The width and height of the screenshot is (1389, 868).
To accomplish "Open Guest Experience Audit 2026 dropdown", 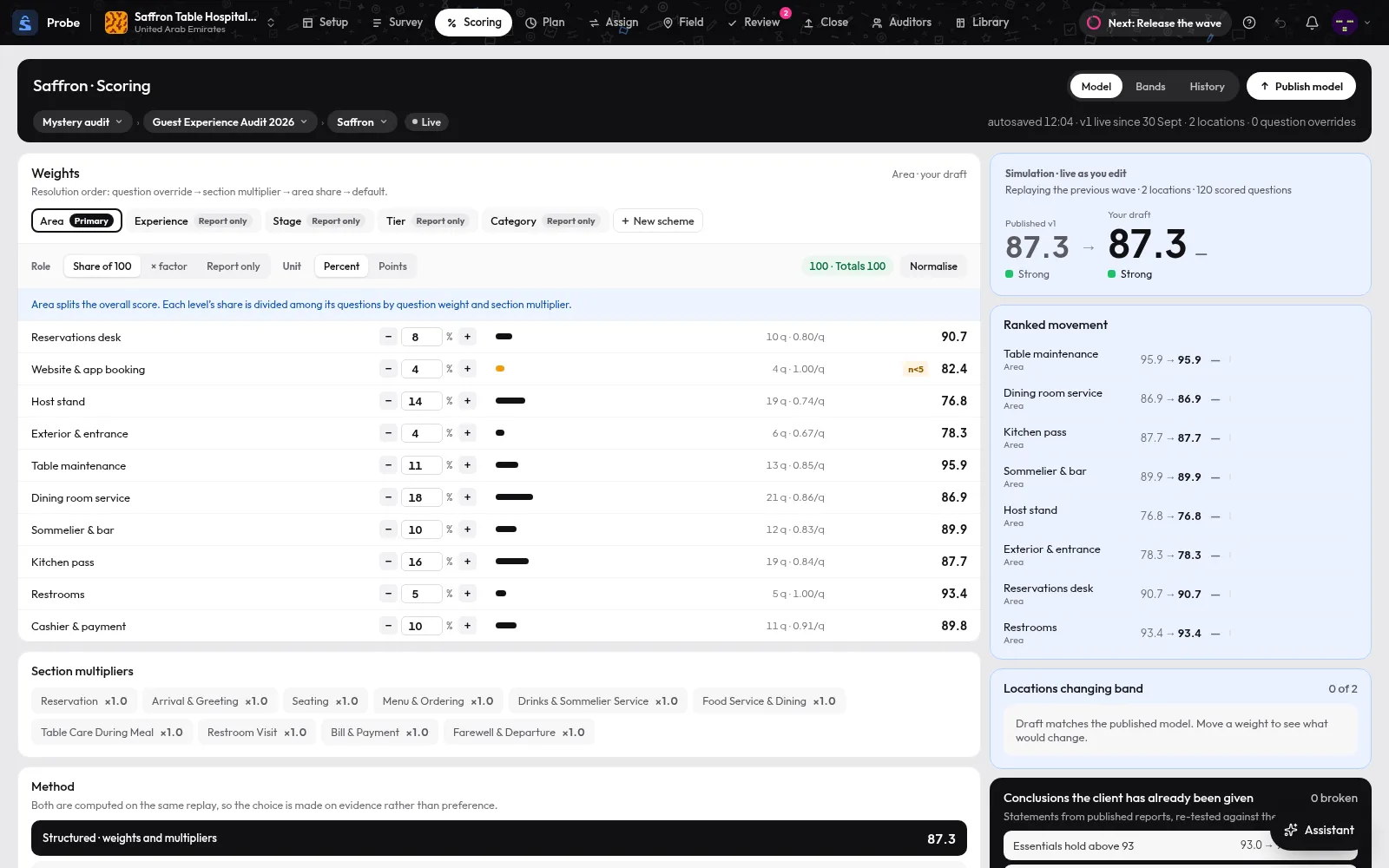I will click(230, 122).
